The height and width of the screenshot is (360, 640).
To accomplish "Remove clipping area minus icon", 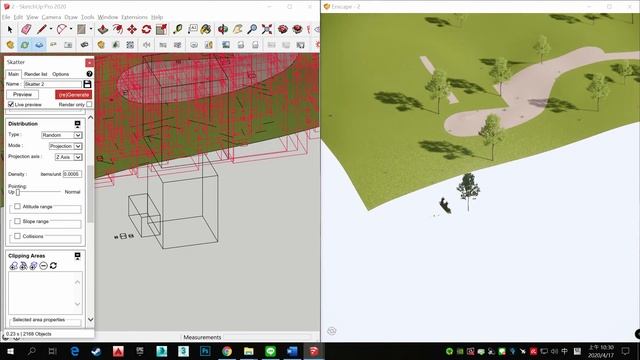I will coord(43,266).
